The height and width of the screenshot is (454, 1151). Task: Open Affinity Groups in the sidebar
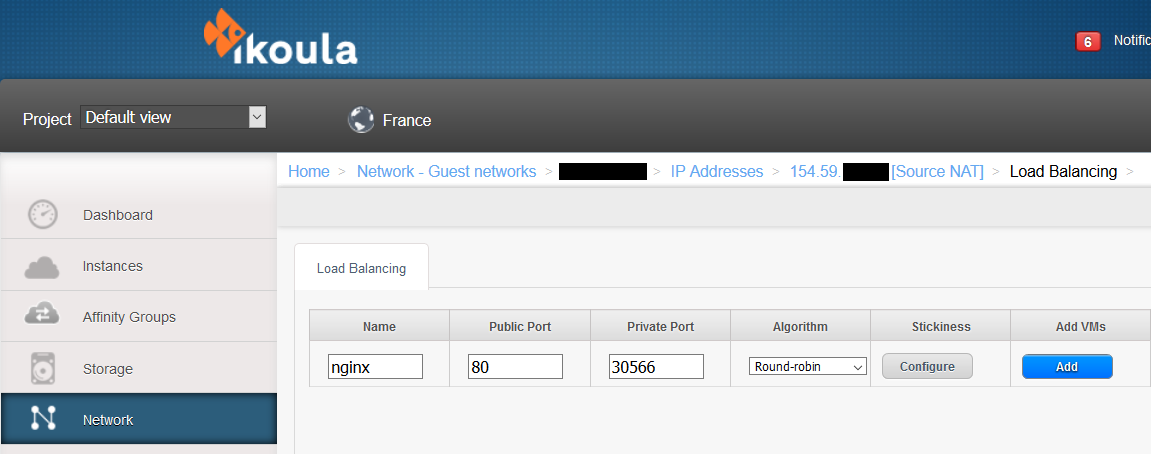tap(139, 317)
